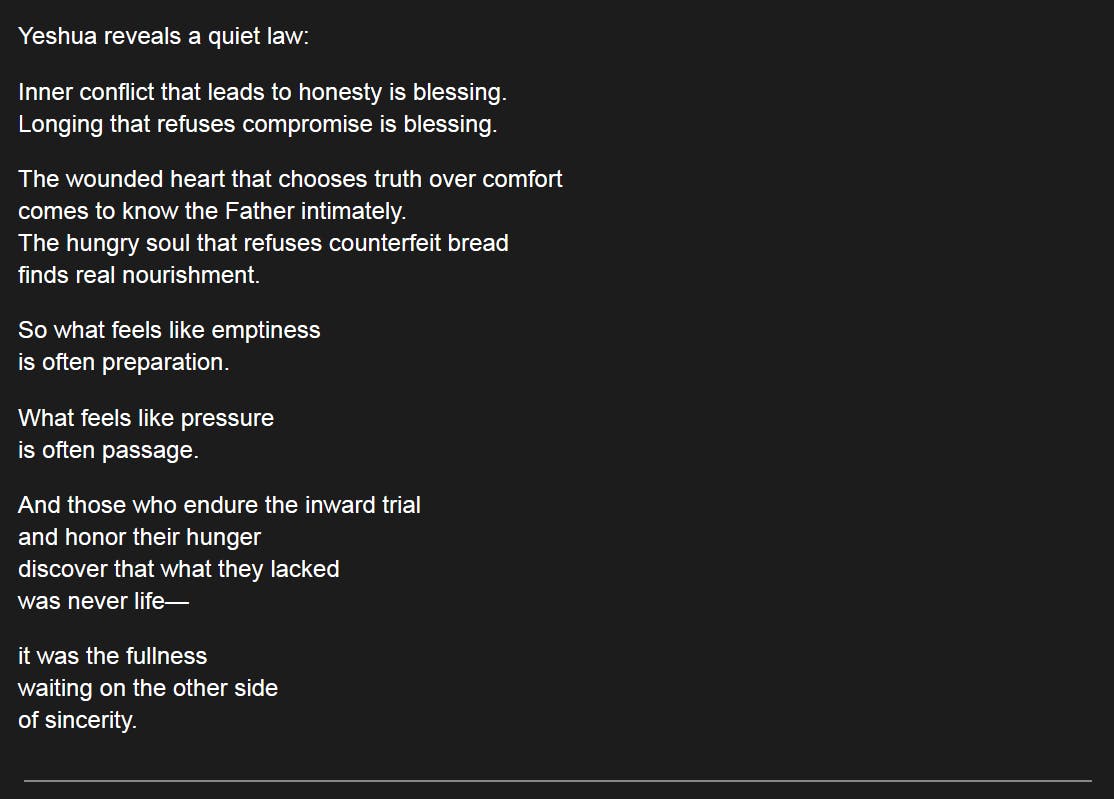The width and height of the screenshot is (1114, 799).
Task: Click the text "is often passage."
Action: click(108, 450)
